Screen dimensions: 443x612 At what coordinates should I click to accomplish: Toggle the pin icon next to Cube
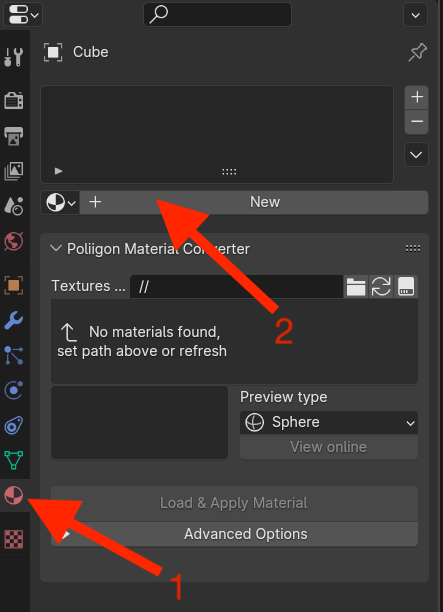(x=417, y=52)
